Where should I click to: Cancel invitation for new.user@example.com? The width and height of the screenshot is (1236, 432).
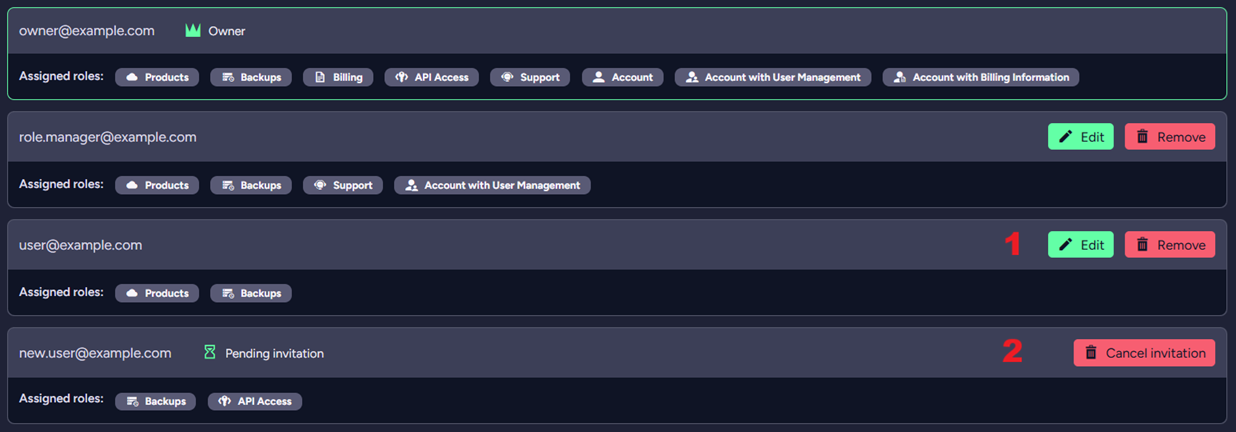tap(1144, 353)
